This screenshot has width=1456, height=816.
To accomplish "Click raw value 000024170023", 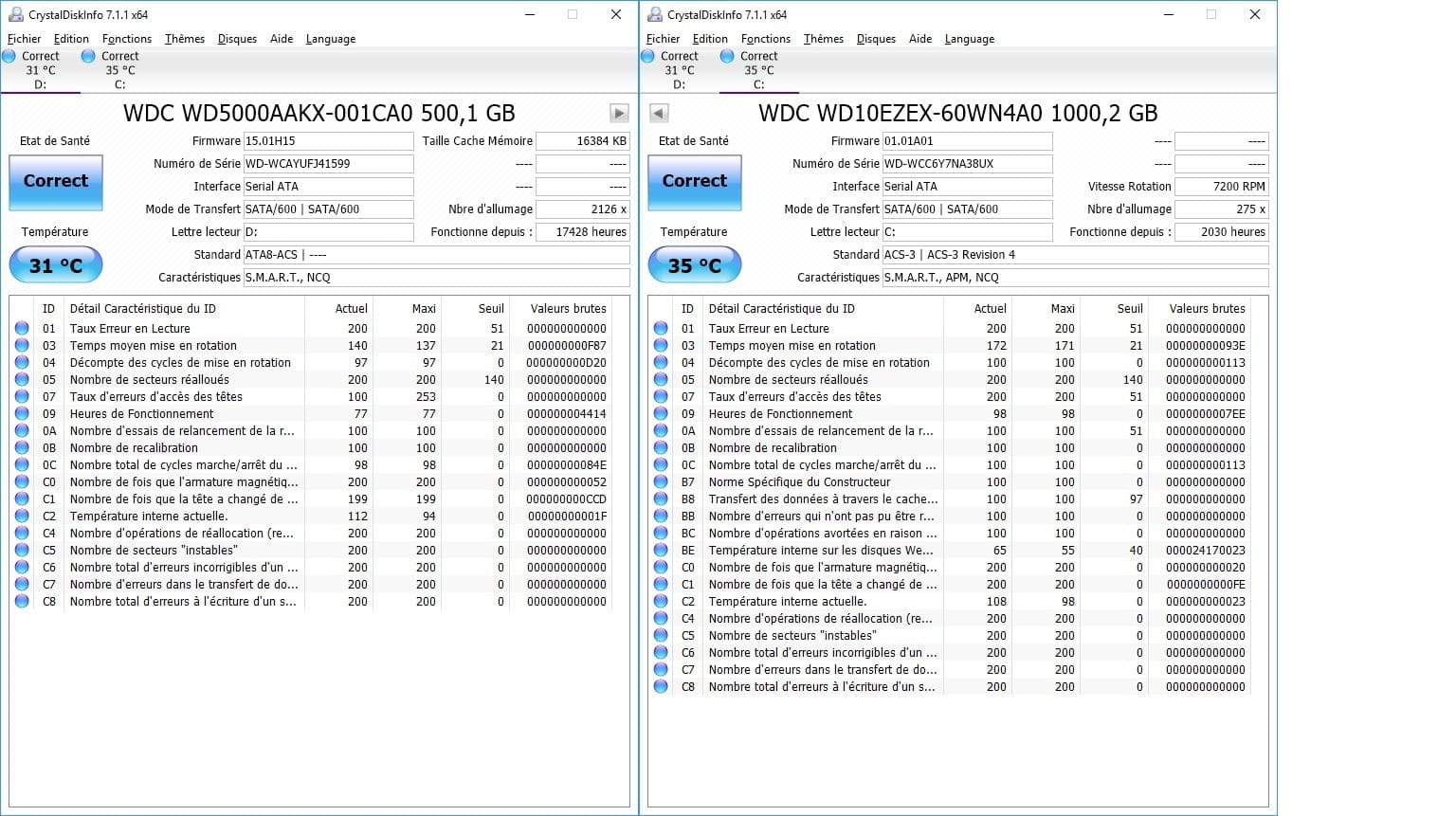I will click(x=1206, y=551).
